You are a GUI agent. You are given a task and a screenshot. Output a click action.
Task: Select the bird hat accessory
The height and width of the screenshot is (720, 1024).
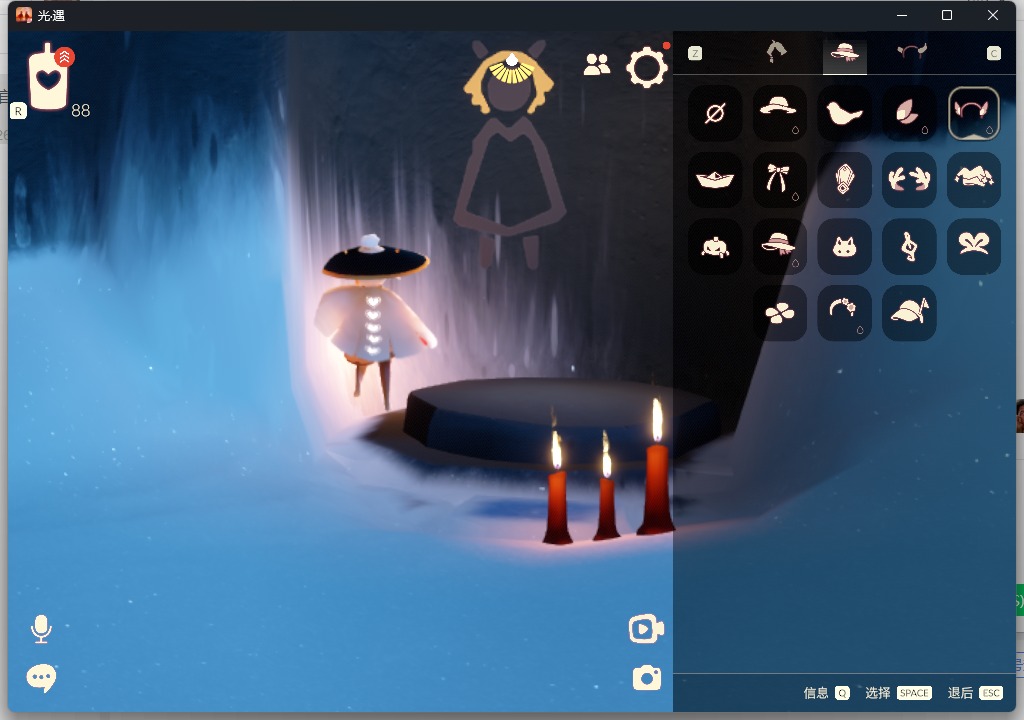(844, 113)
